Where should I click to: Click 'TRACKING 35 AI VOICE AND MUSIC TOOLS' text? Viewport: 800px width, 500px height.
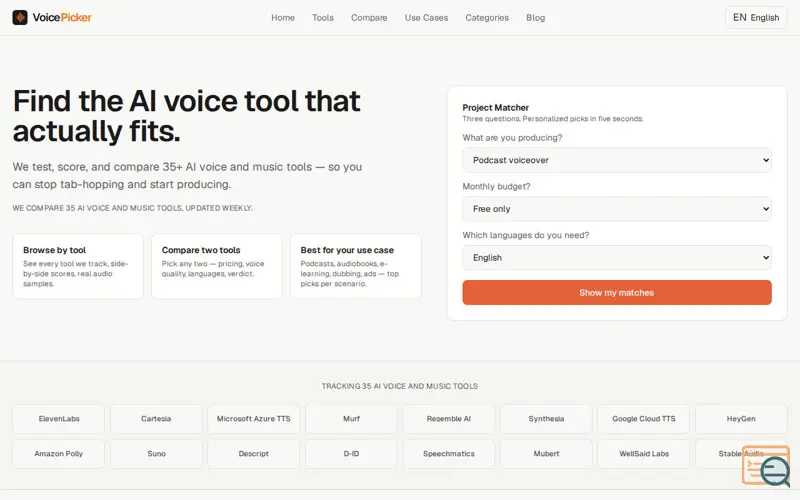(x=399, y=386)
